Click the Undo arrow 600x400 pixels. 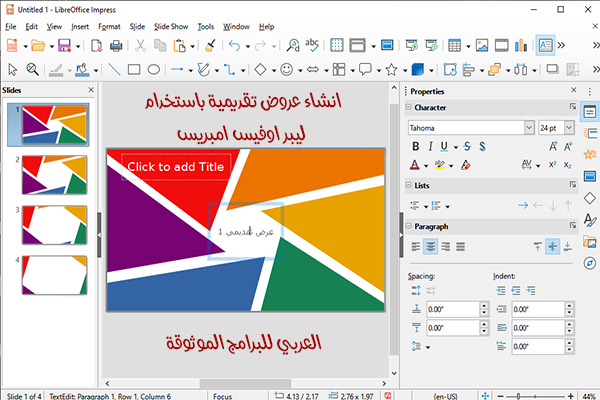pos(234,46)
